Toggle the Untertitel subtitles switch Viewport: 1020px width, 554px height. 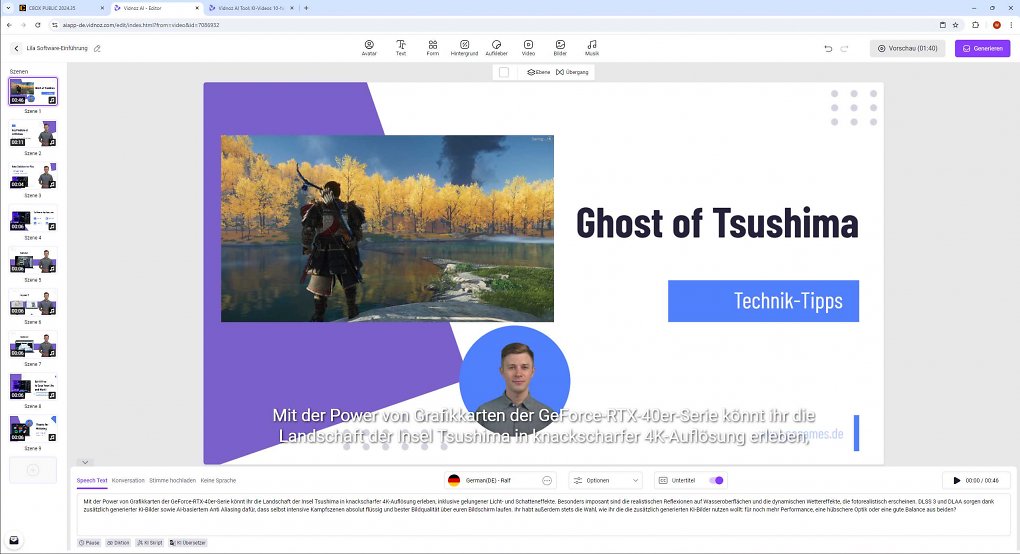point(716,481)
